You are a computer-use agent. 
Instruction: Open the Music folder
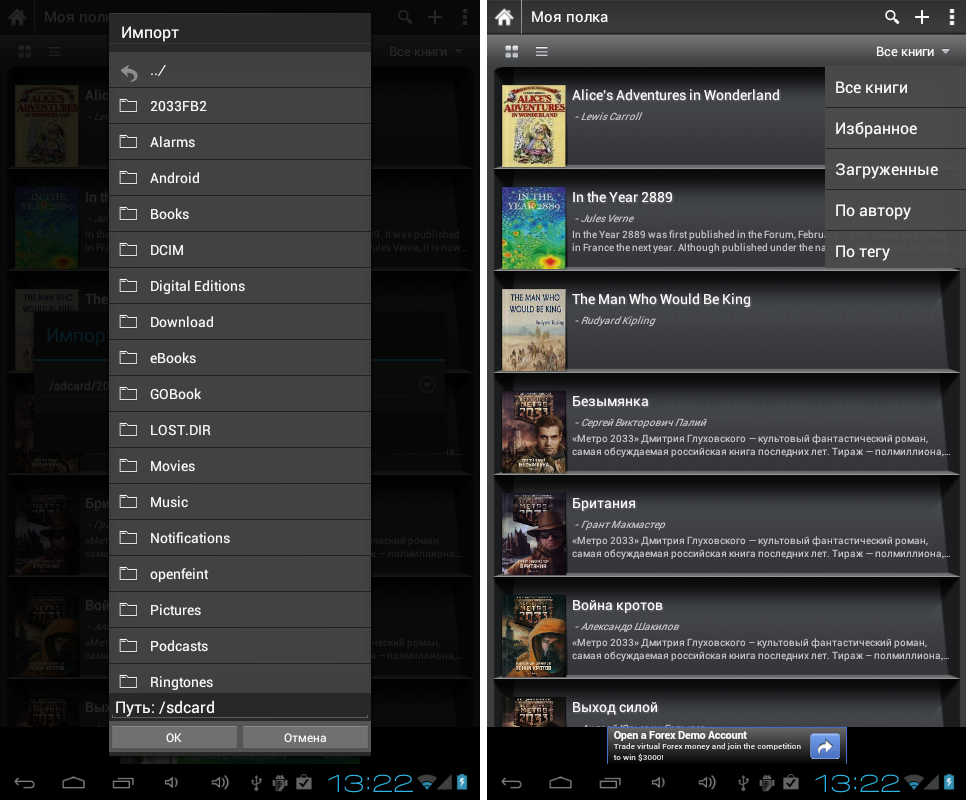(240, 503)
